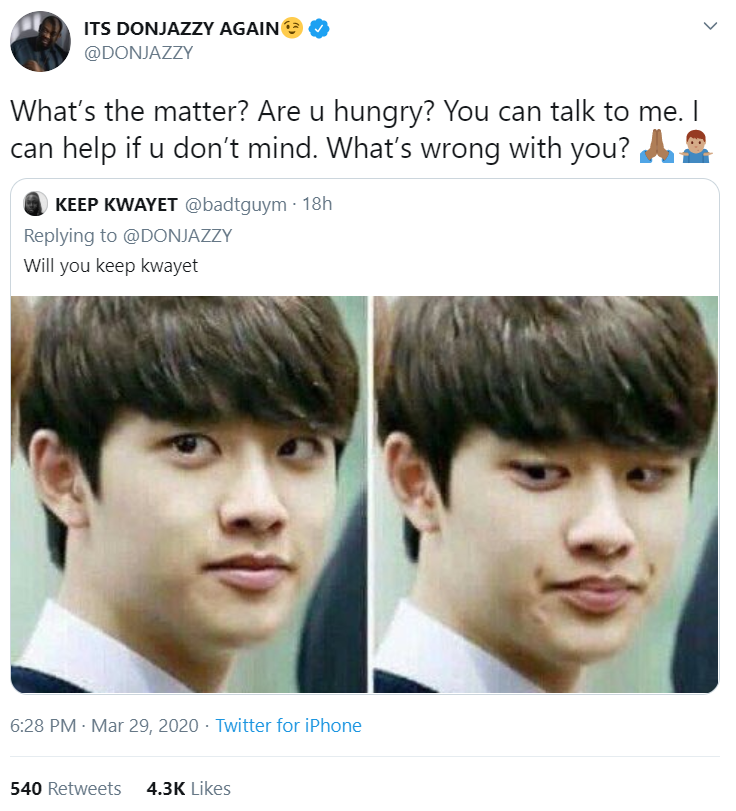Open the 18h timestamp of quoted tweet

tap(317, 204)
